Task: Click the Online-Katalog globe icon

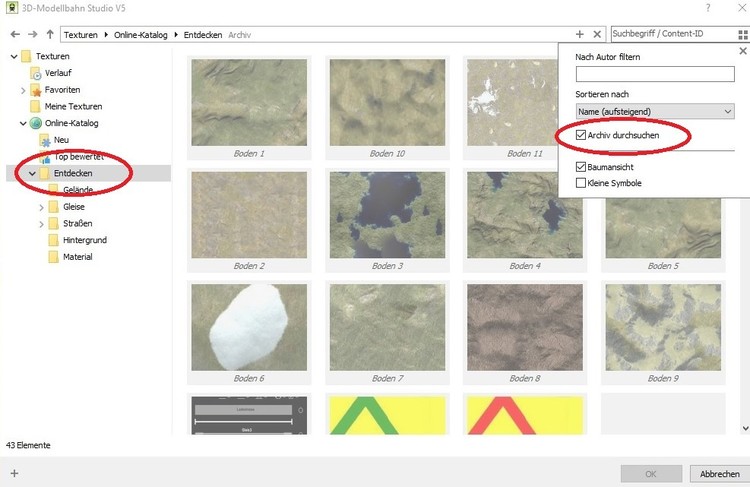Action: (x=36, y=123)
